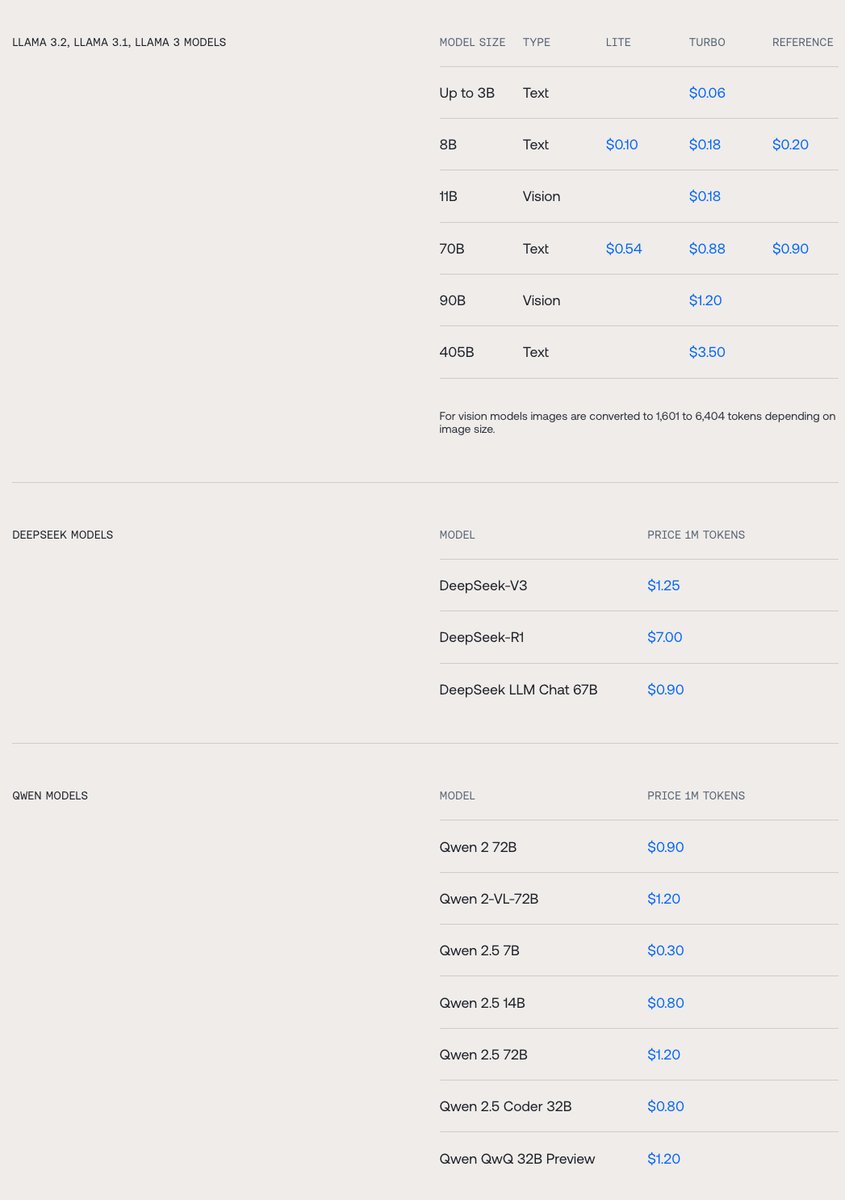845x1200 pixels.
Task: Click the REFERENCE column header
Action: coord(802,43)
